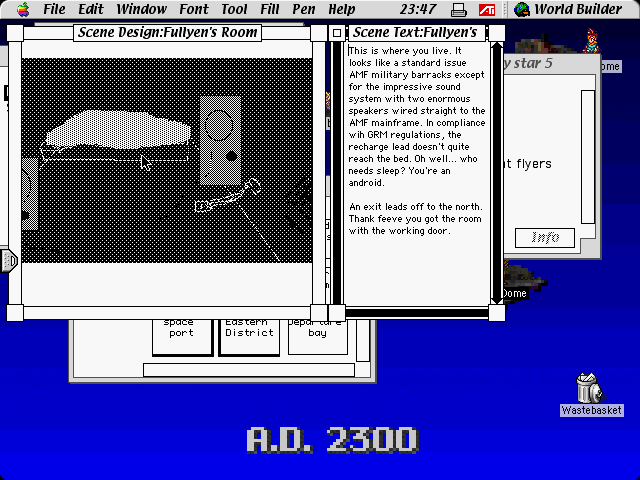The width and height of the screenshot is (640, 480).
Task: Click the Scene Text window bottom-right grow box
Action: [497, 313]
